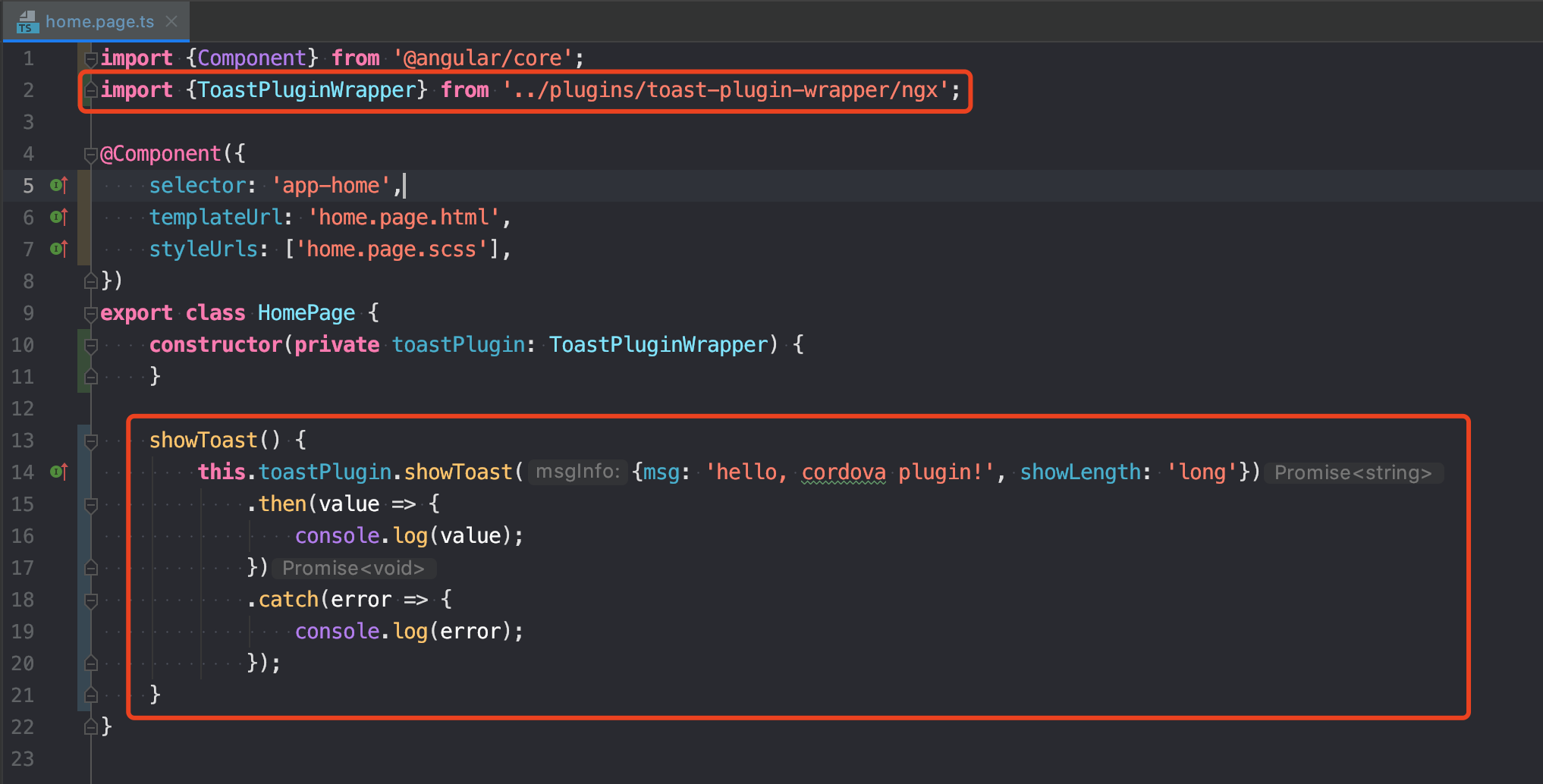
Task: Fold the .catch callback on line 18
Action: [x=91, y=600]
